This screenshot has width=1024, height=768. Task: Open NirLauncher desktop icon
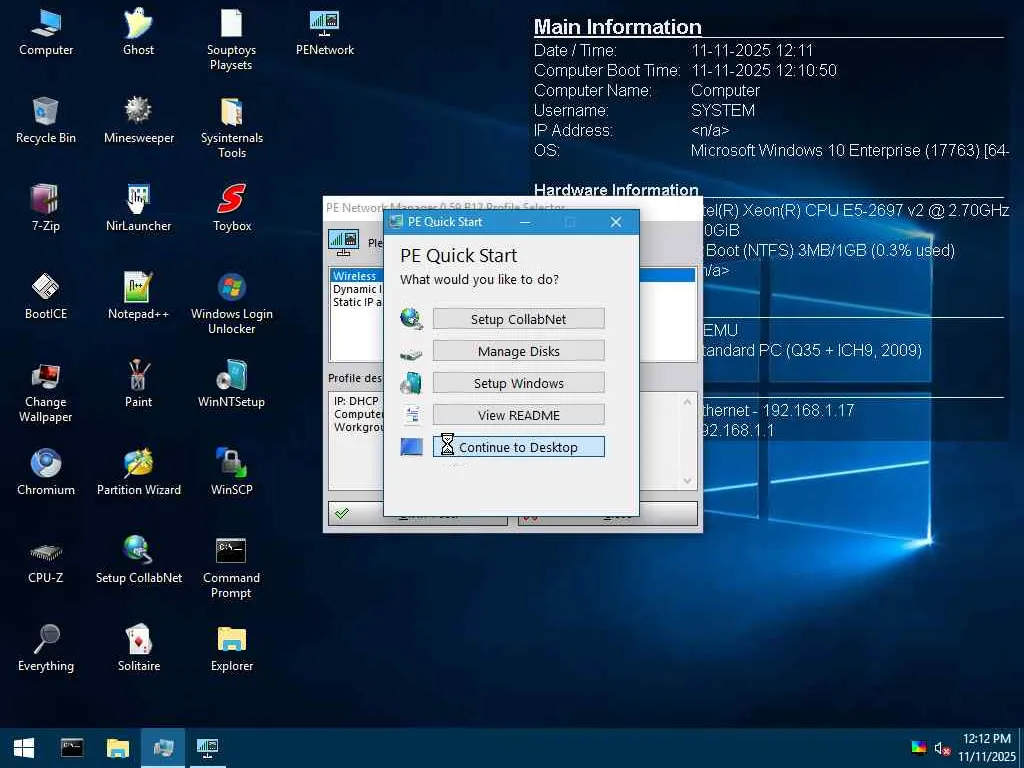pos(138,208)
